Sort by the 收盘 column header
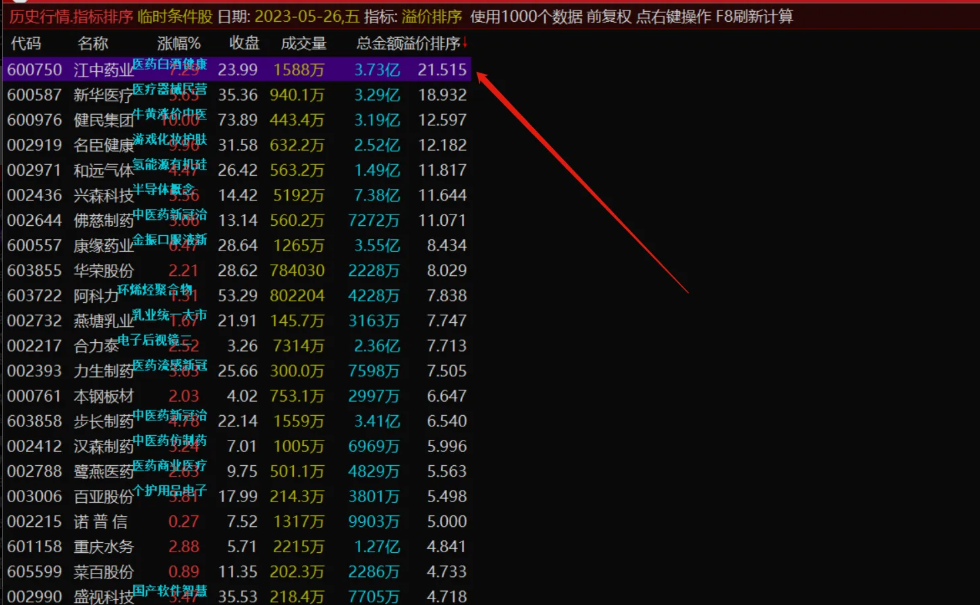 [244, 44]
